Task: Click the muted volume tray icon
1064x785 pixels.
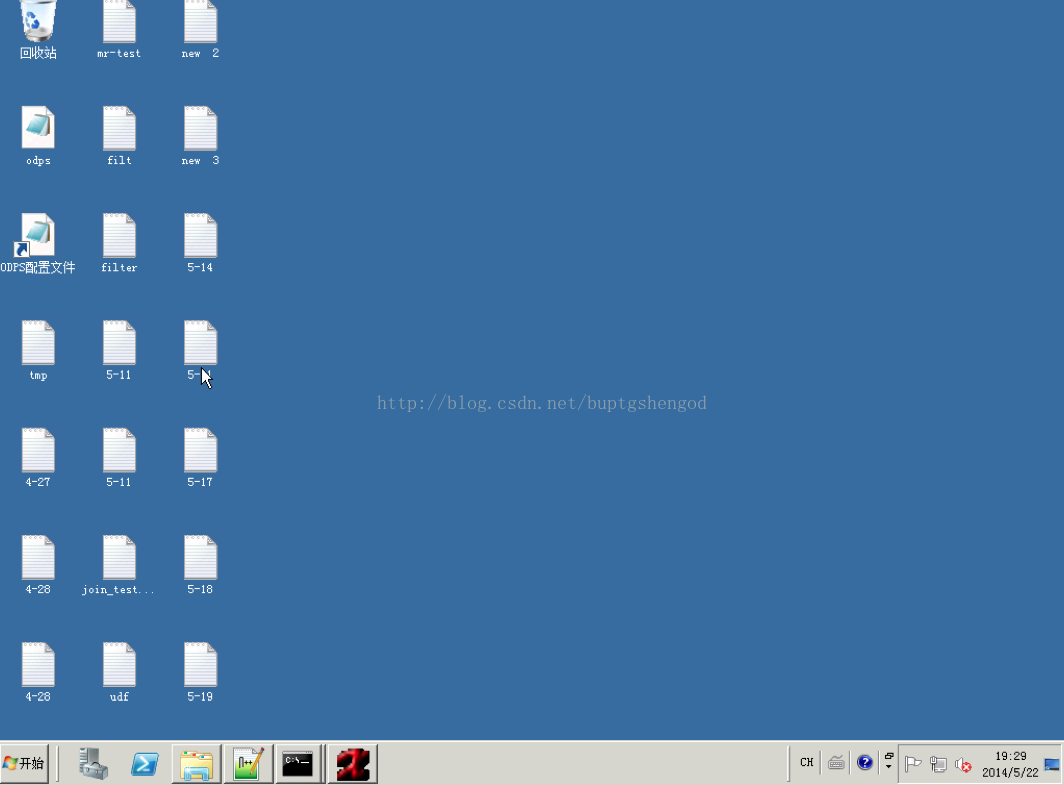Action: coord(963,765)
